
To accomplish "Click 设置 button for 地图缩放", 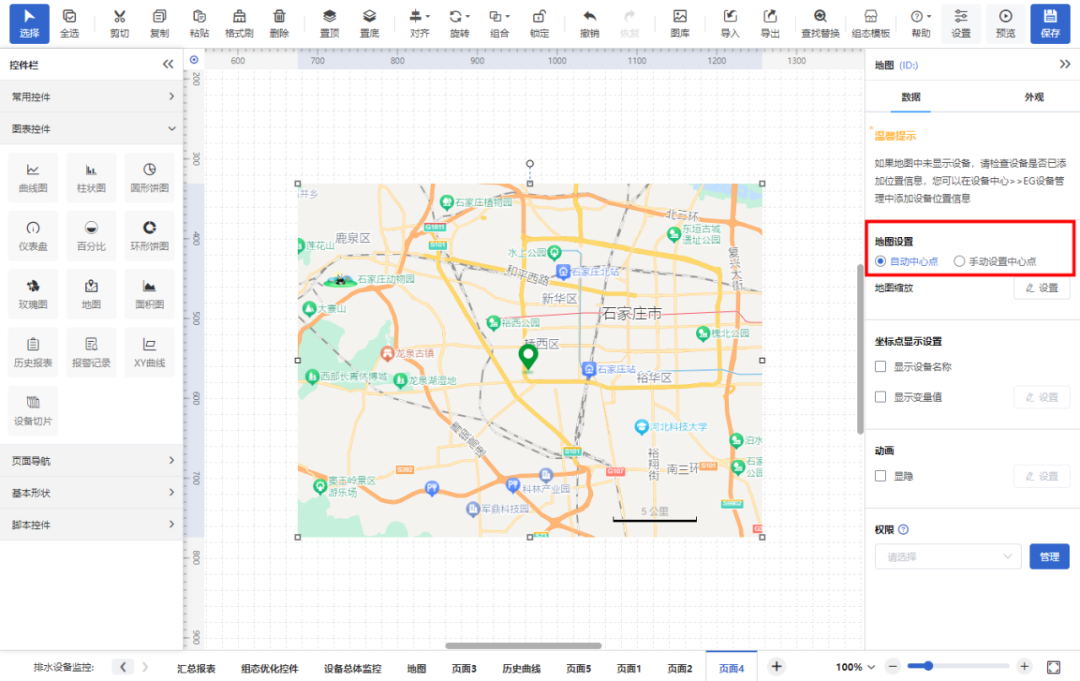I will click(x=1041, y=288).
